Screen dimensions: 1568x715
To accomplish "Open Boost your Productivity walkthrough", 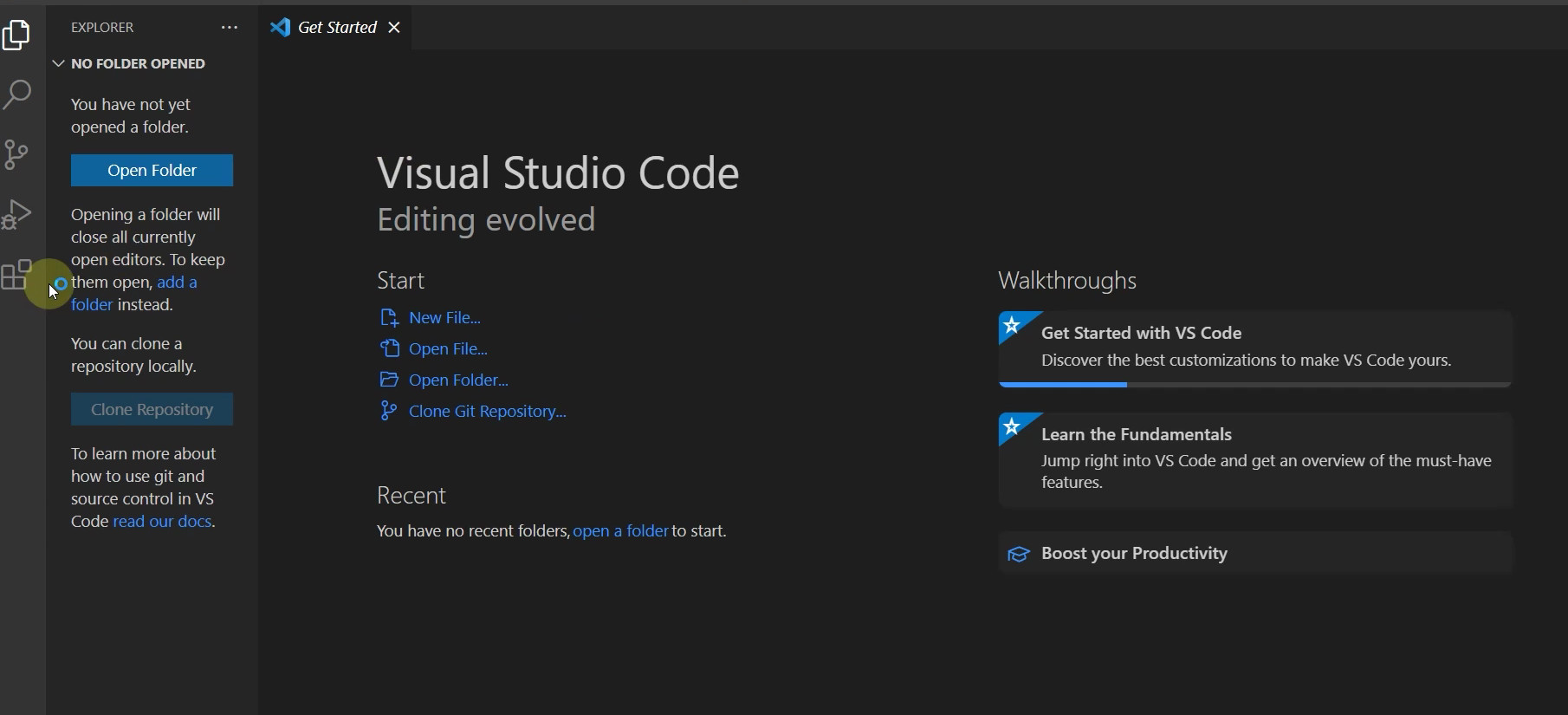I will click(x=1254, y=553).
